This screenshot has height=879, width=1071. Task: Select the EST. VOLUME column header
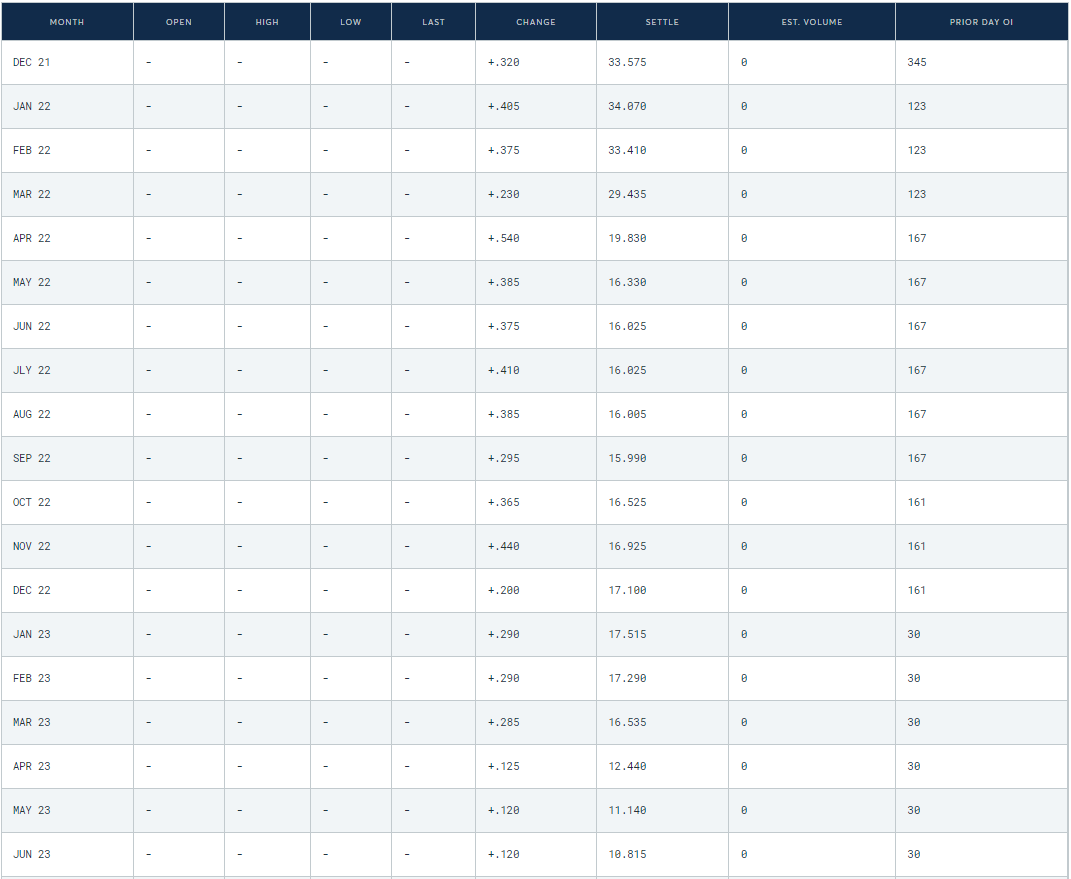tap(811, 22)
